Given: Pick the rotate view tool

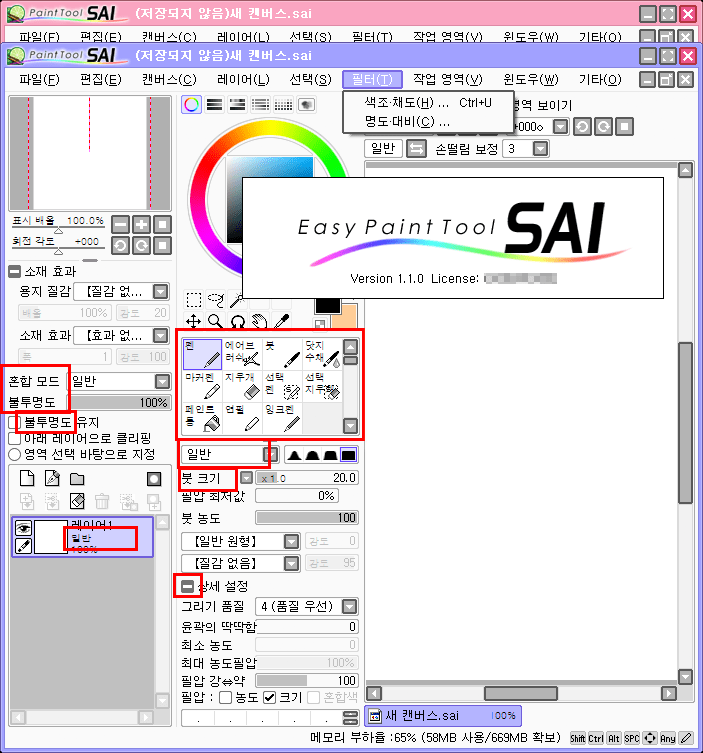Looking at the screenshot, I should click(x=237, y=321).
